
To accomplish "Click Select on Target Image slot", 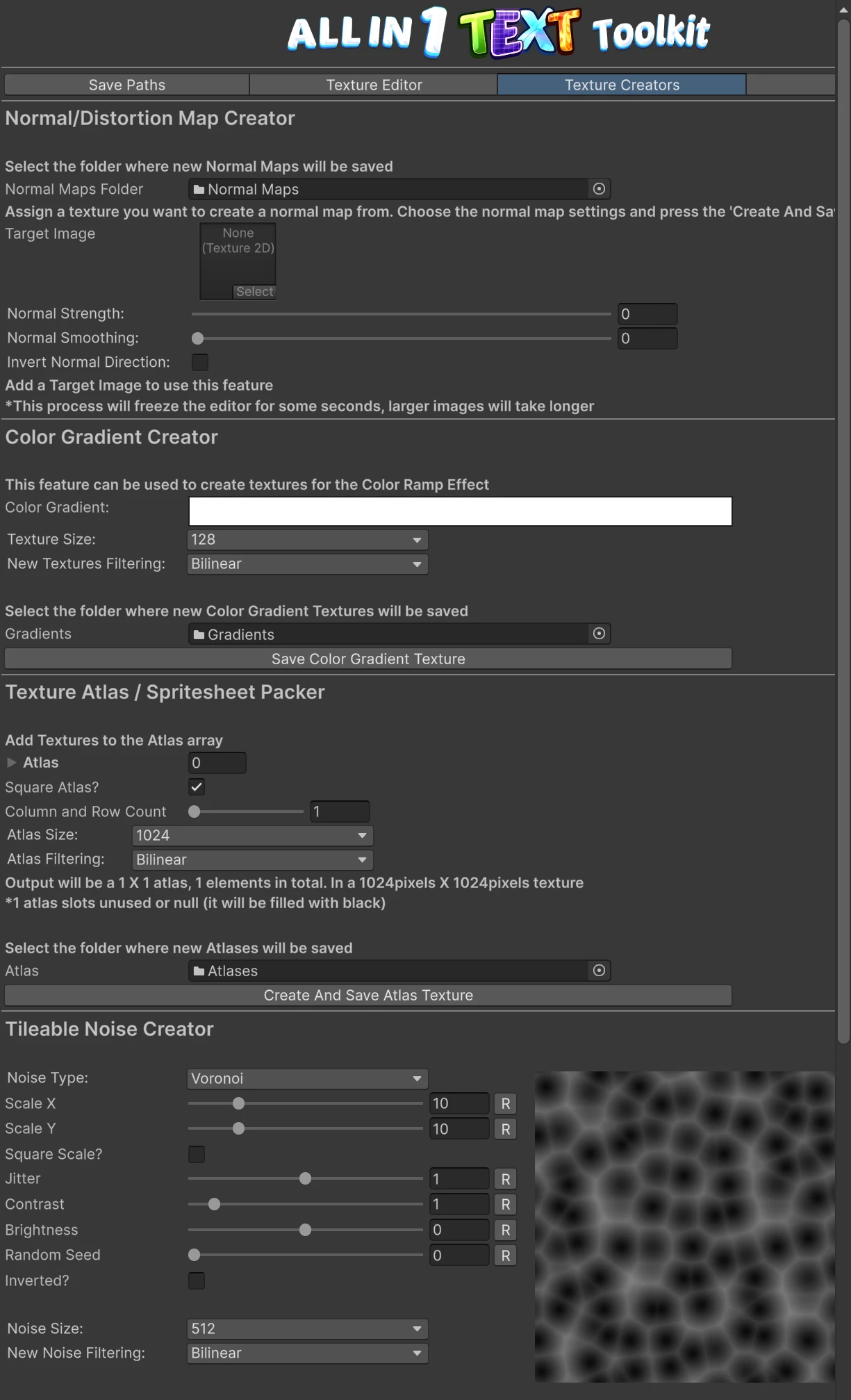I will coord(254,292).
